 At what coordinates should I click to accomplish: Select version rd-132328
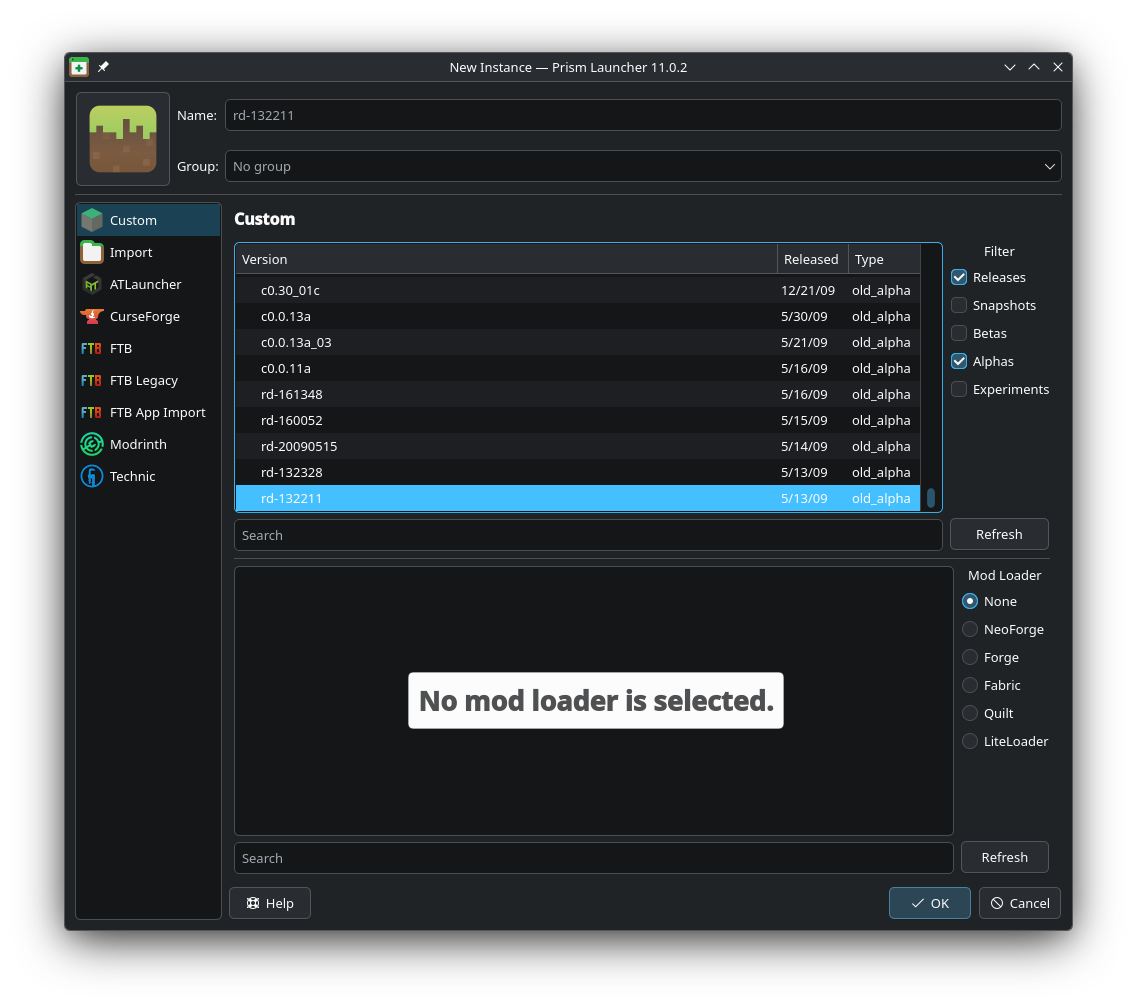click(x=578, y=473)
